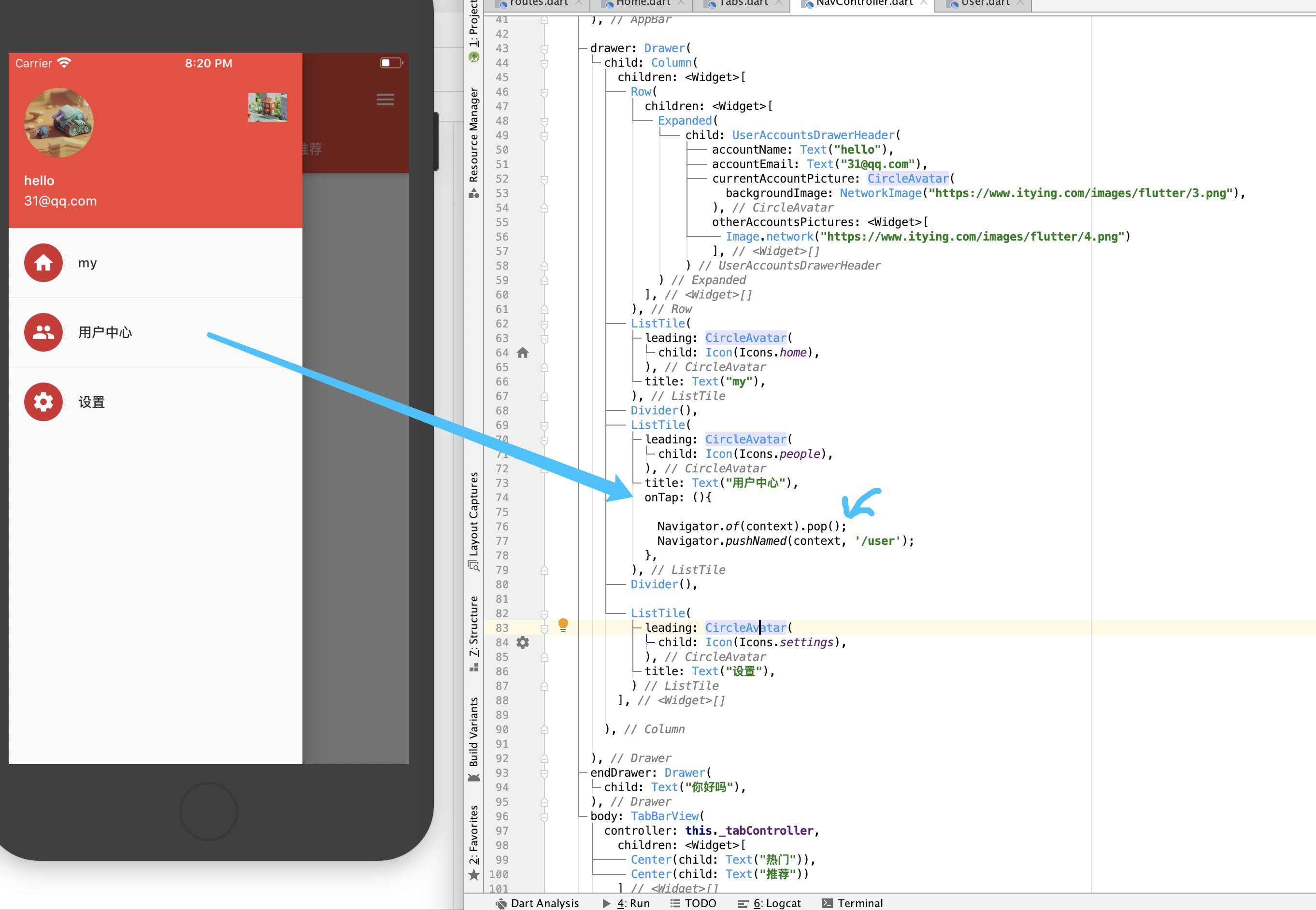Open the Favorites tool window star icon
1316x910 pixels.
click(x=474, y=875)
